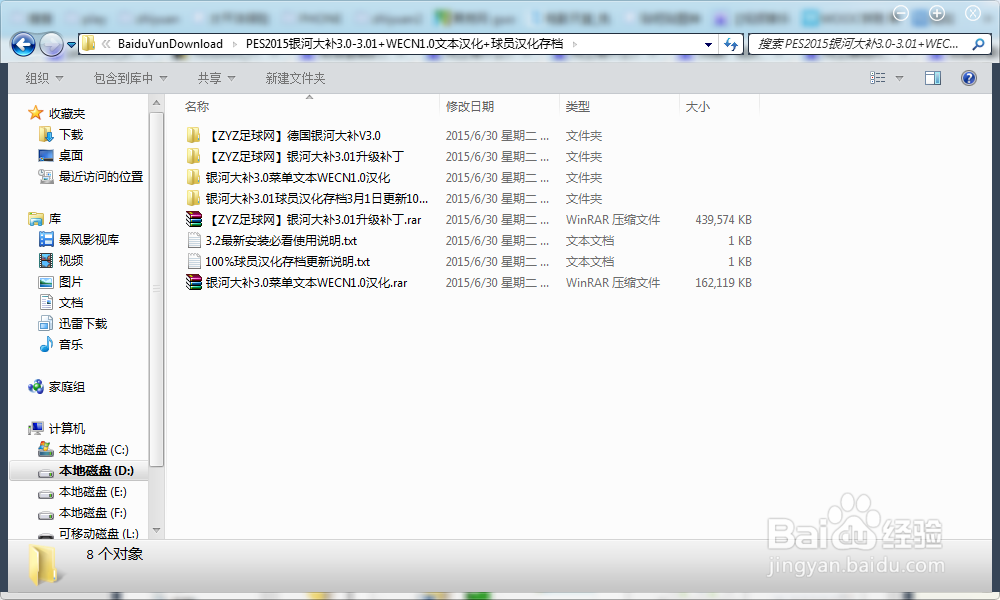Viewport: 1000px width, 600px height.
Task: Select 本地磁盘 (C:) drive
Action: click(94, 450)
